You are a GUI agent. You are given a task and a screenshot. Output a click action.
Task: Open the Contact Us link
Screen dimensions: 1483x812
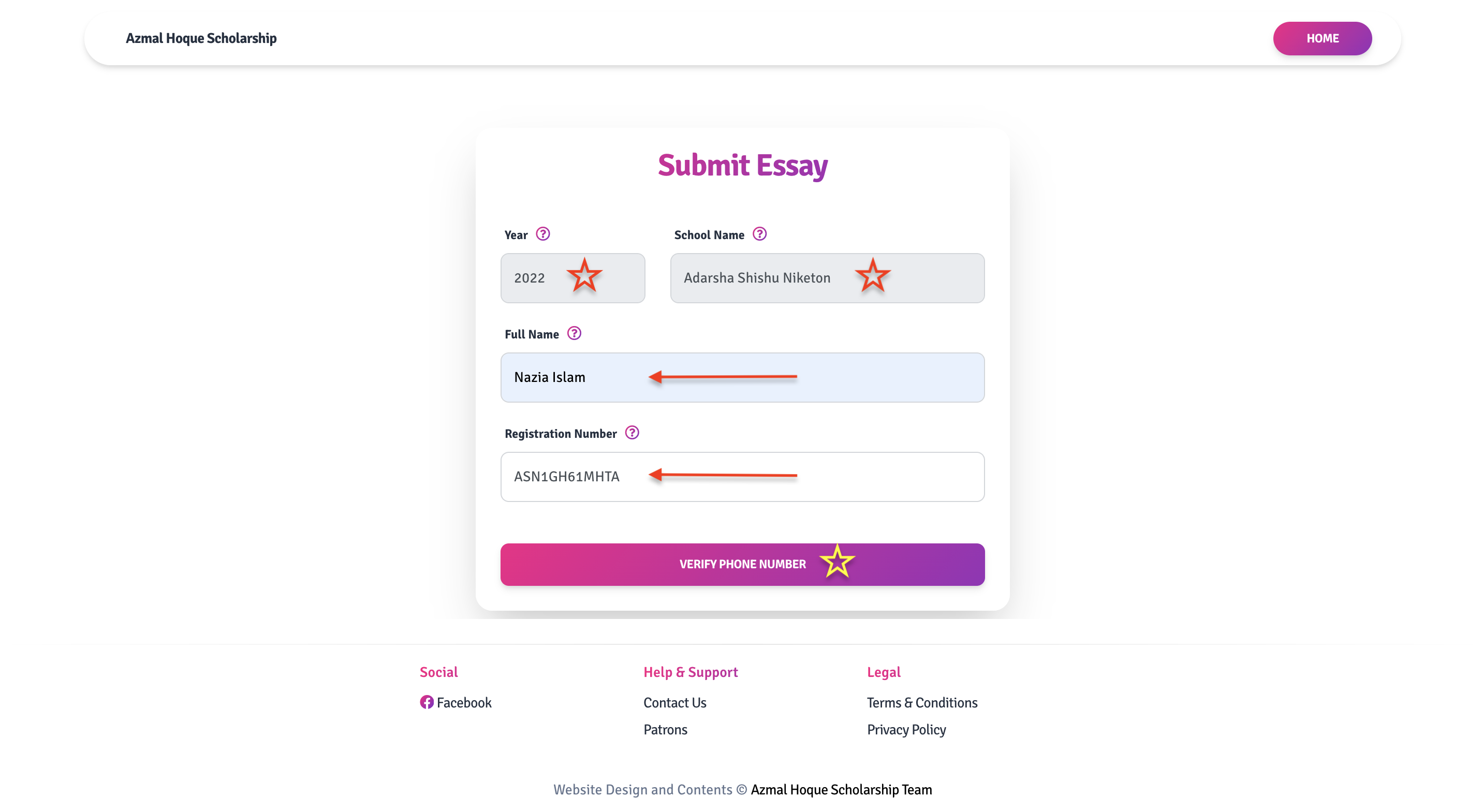674,703
